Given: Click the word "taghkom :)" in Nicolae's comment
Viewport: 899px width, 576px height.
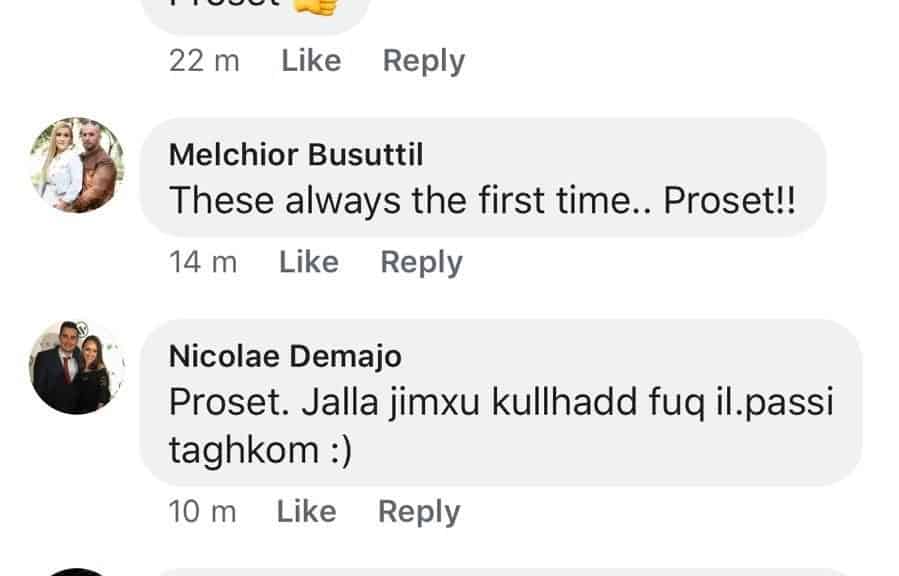Looking at the screenshot, I should point(260,451).
